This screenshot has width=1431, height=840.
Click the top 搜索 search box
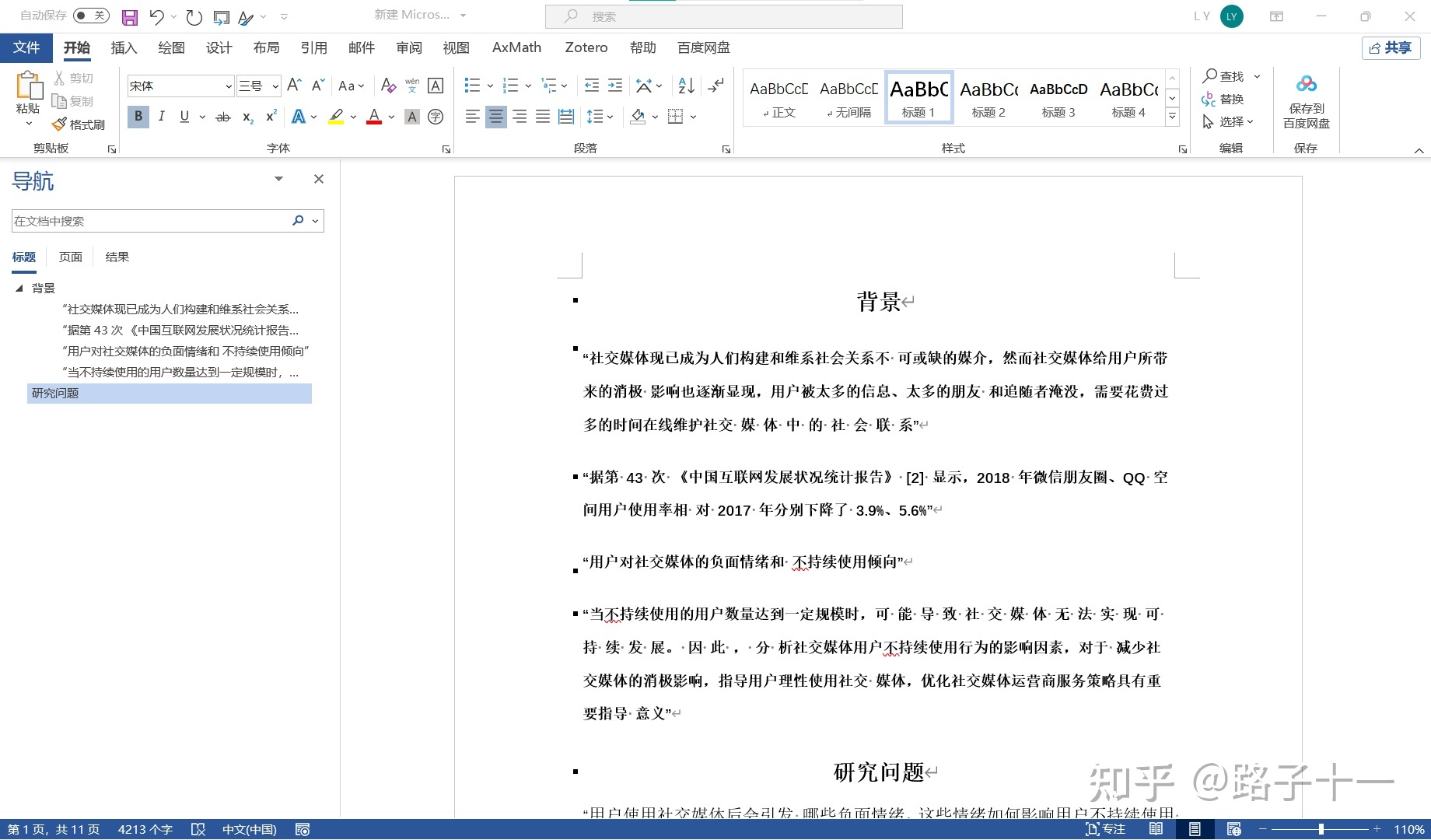(723, 16)
